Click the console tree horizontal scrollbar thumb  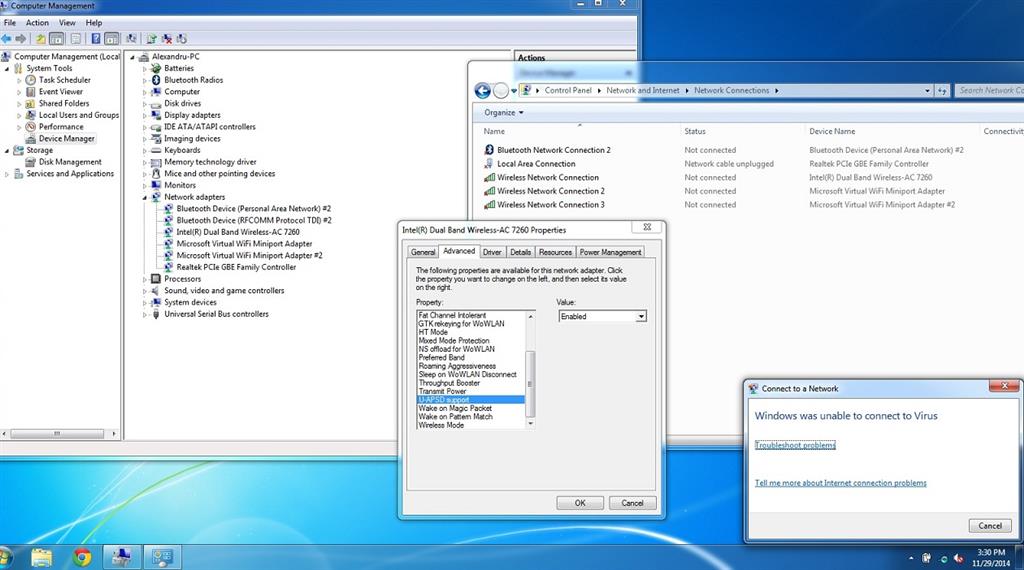(57, 434)
